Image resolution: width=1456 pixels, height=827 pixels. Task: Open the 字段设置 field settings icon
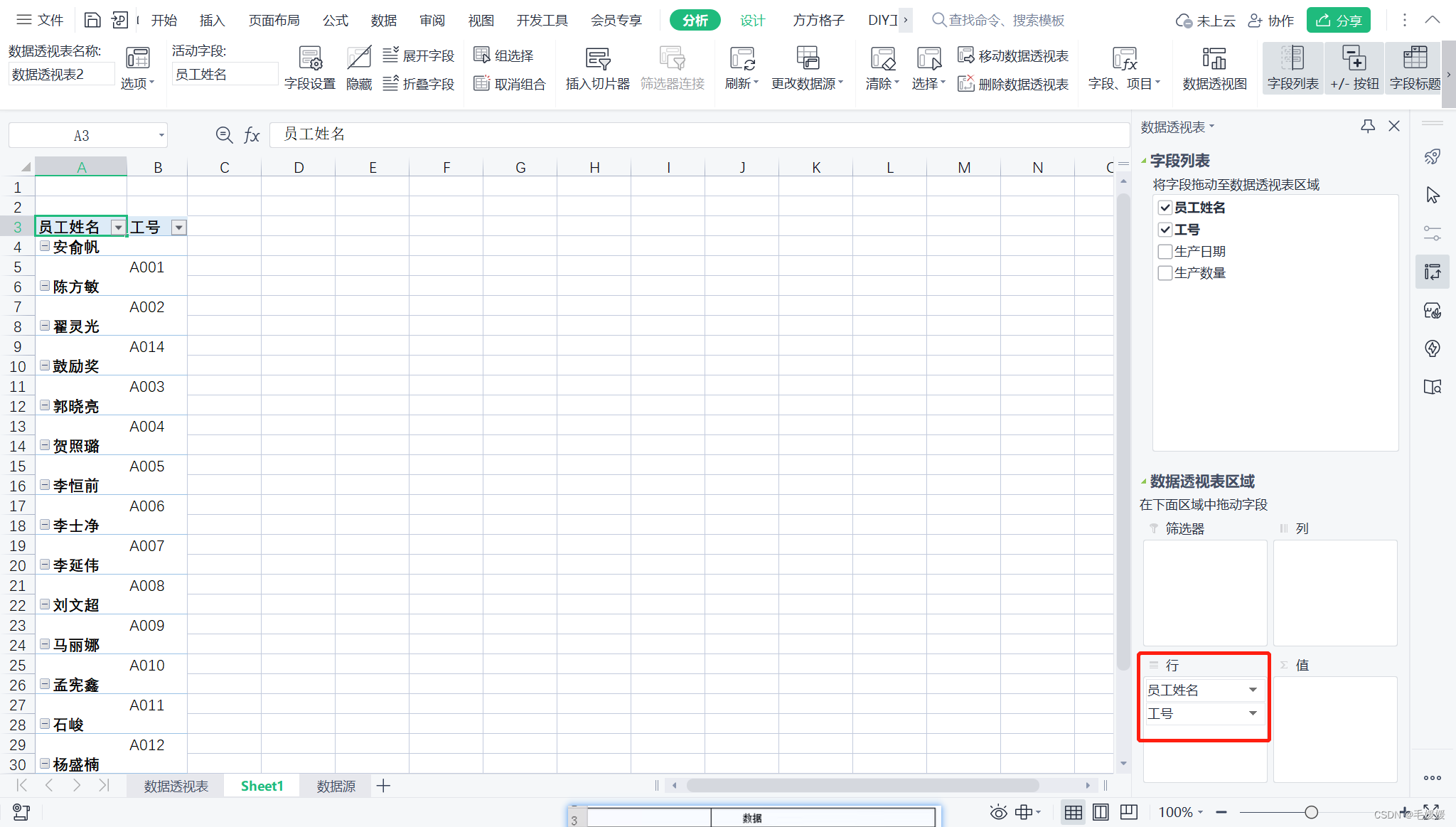tap(309, 68)
